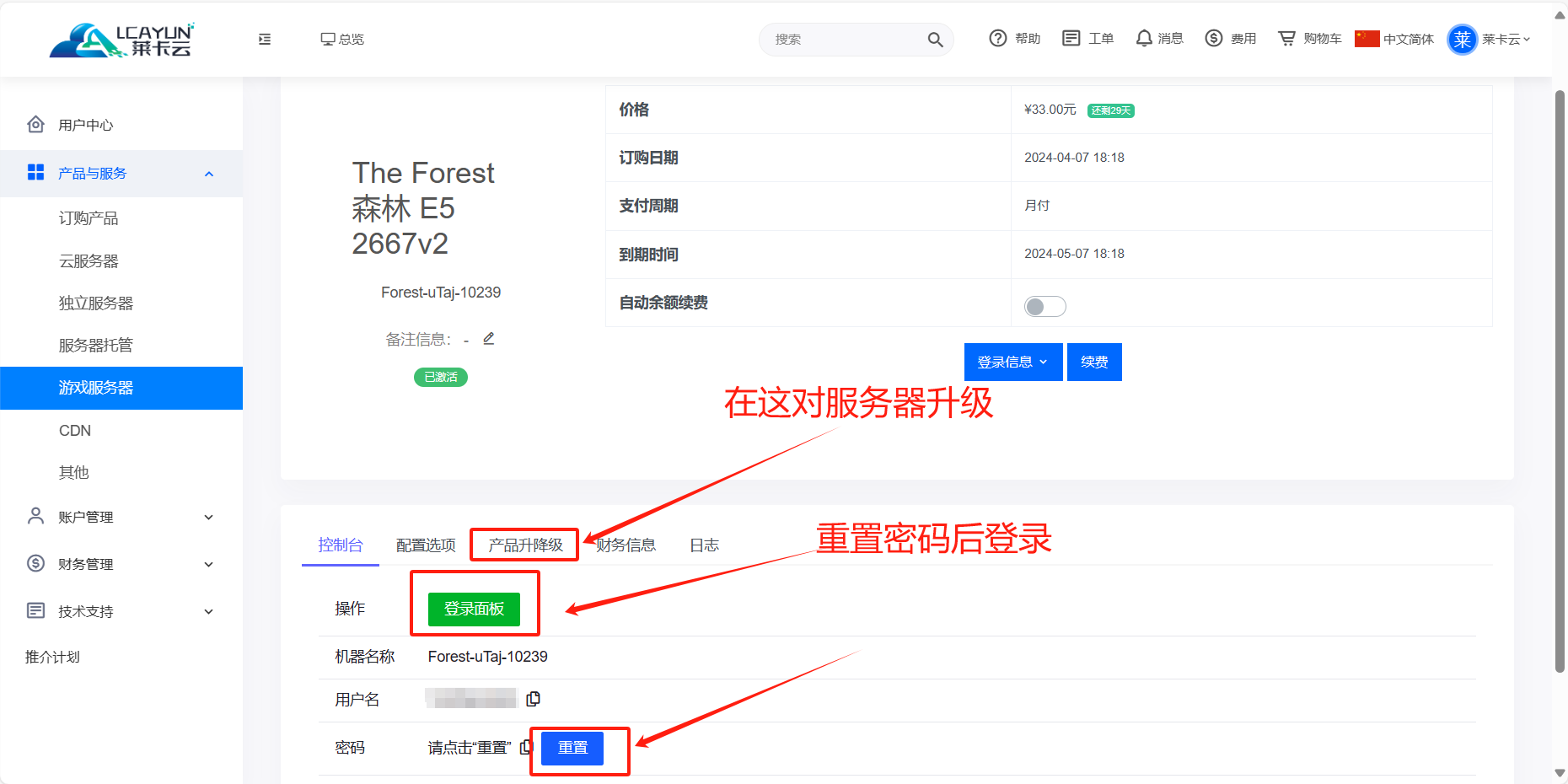Open CDN in sidebar
The image size is (1568, 784).
[x=75, y=431]
